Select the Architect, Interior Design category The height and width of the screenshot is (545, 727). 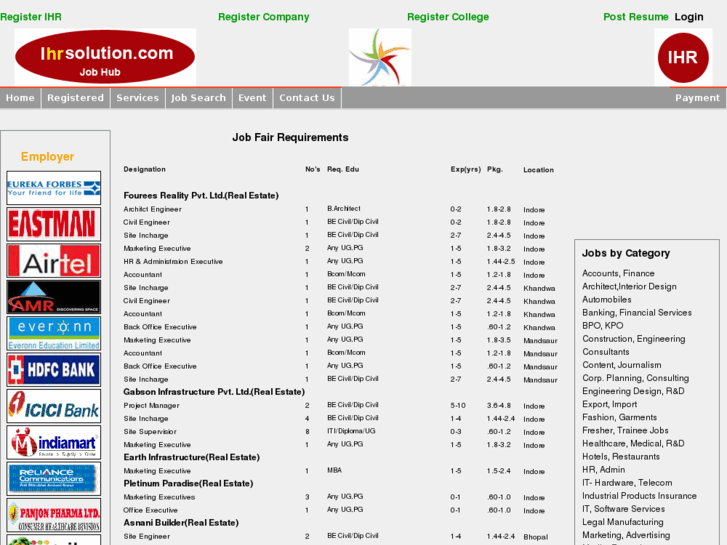pos(629,286)
